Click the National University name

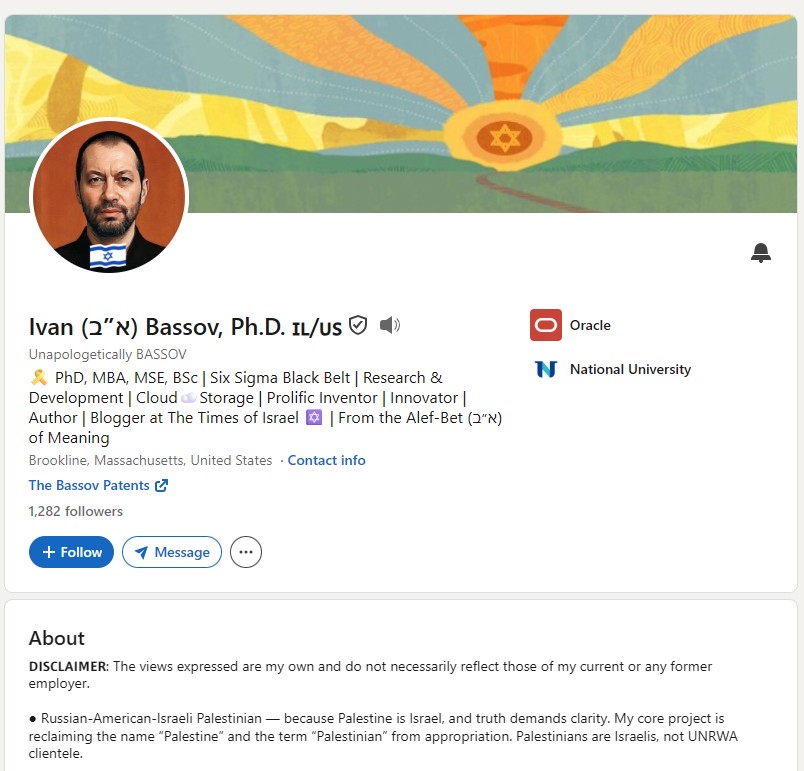click(631, 369)
